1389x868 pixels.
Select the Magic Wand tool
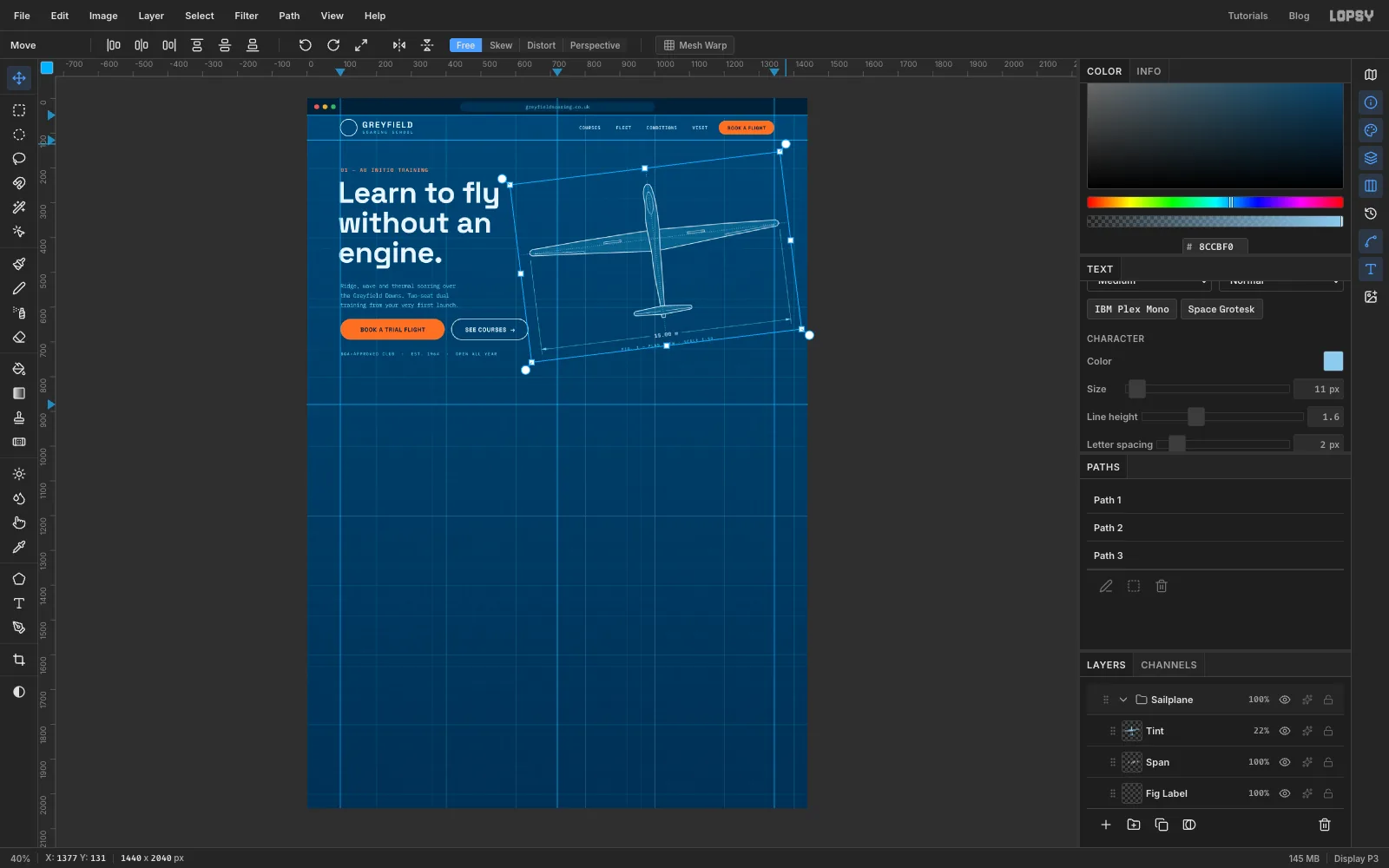pos(19,207)
